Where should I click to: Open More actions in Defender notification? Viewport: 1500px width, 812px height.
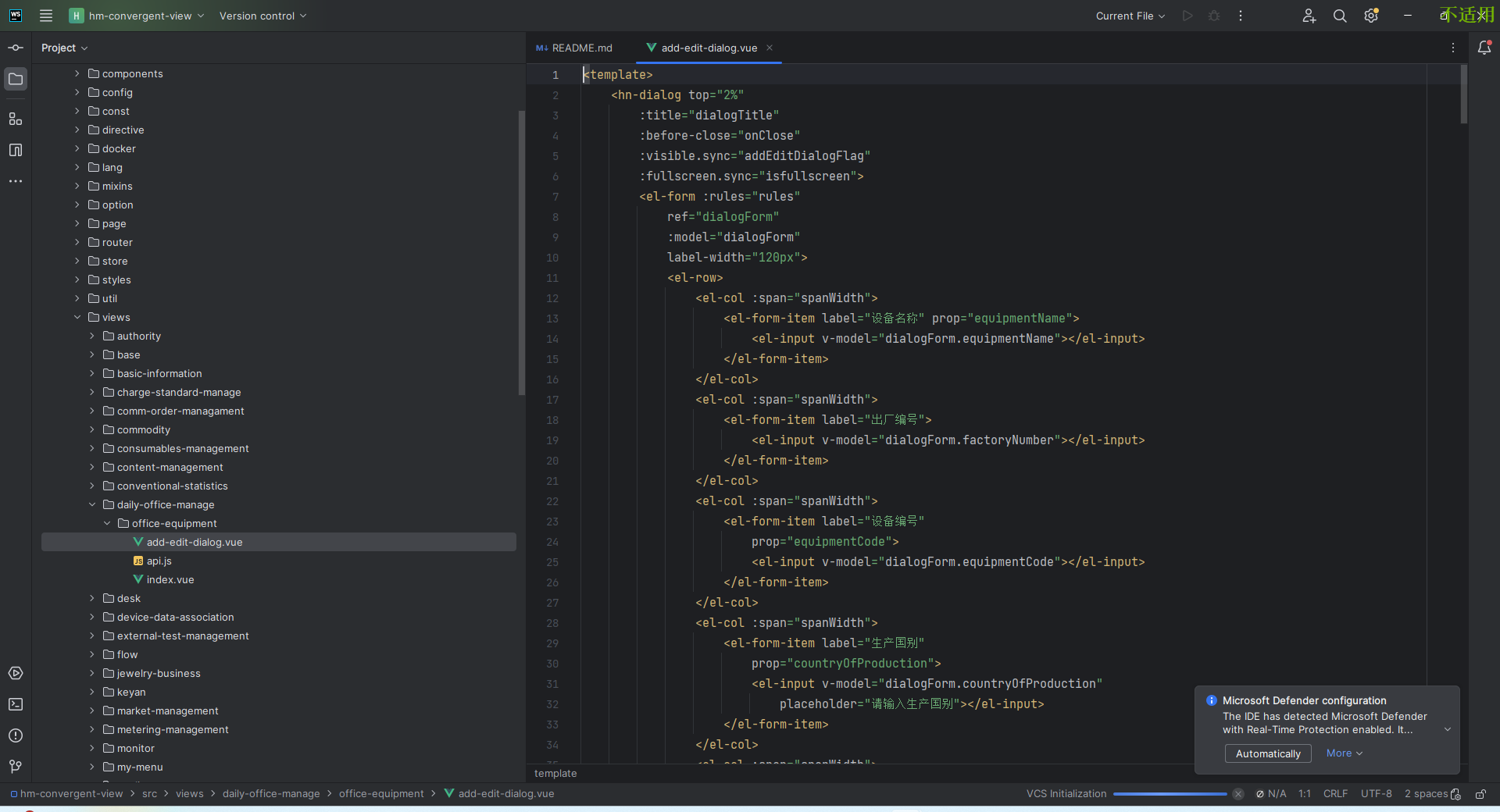click(x=1345, y=753)
